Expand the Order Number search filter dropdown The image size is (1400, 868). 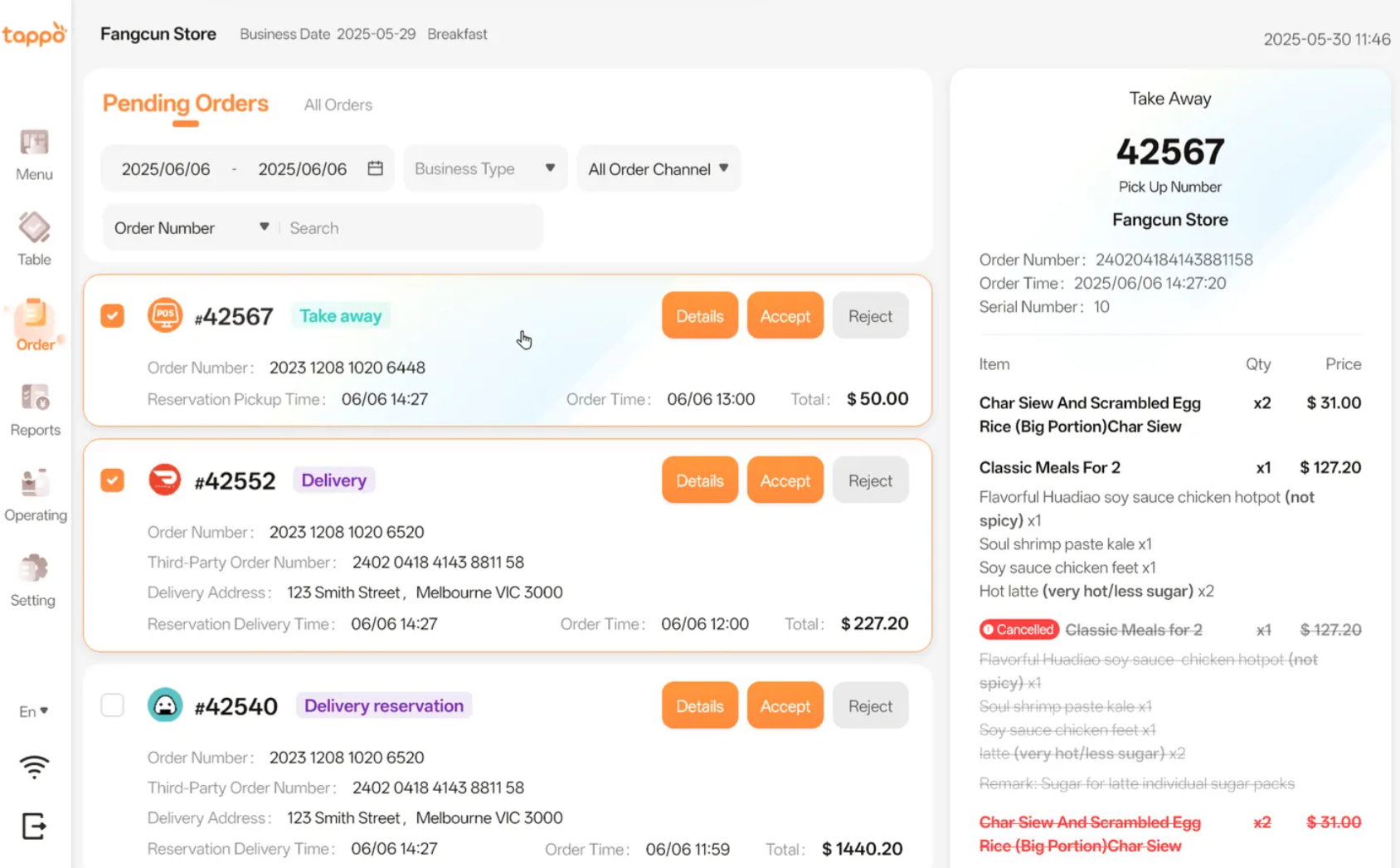coord(192,227)
